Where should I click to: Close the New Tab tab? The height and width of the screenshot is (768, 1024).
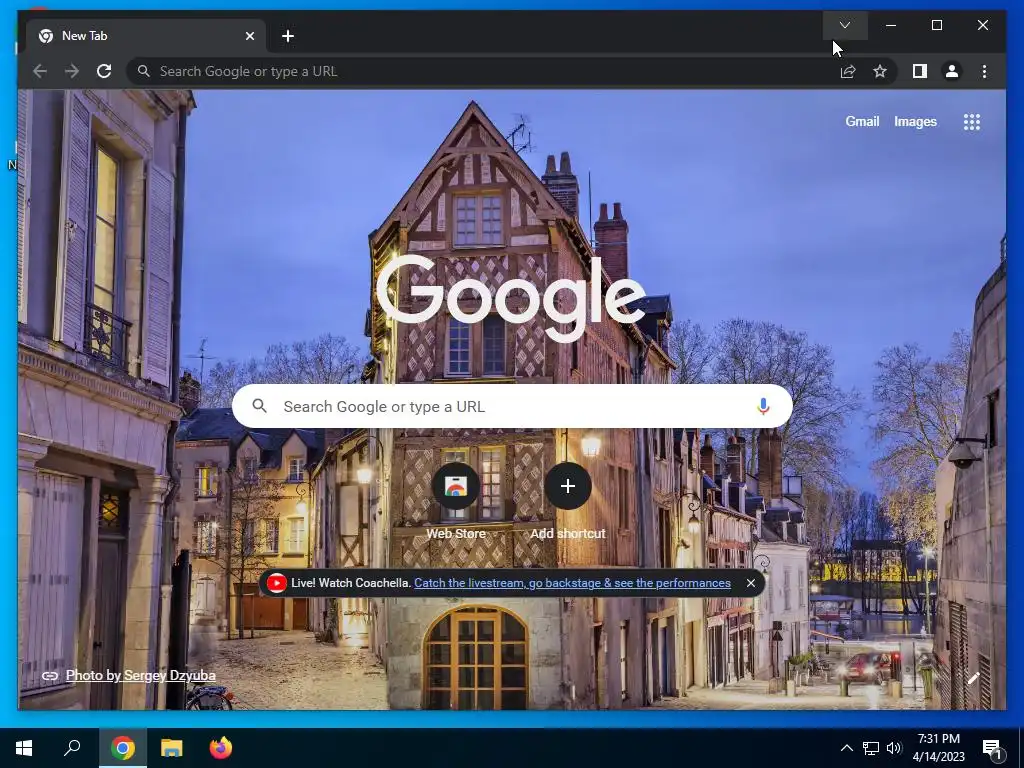pos(249,36)
